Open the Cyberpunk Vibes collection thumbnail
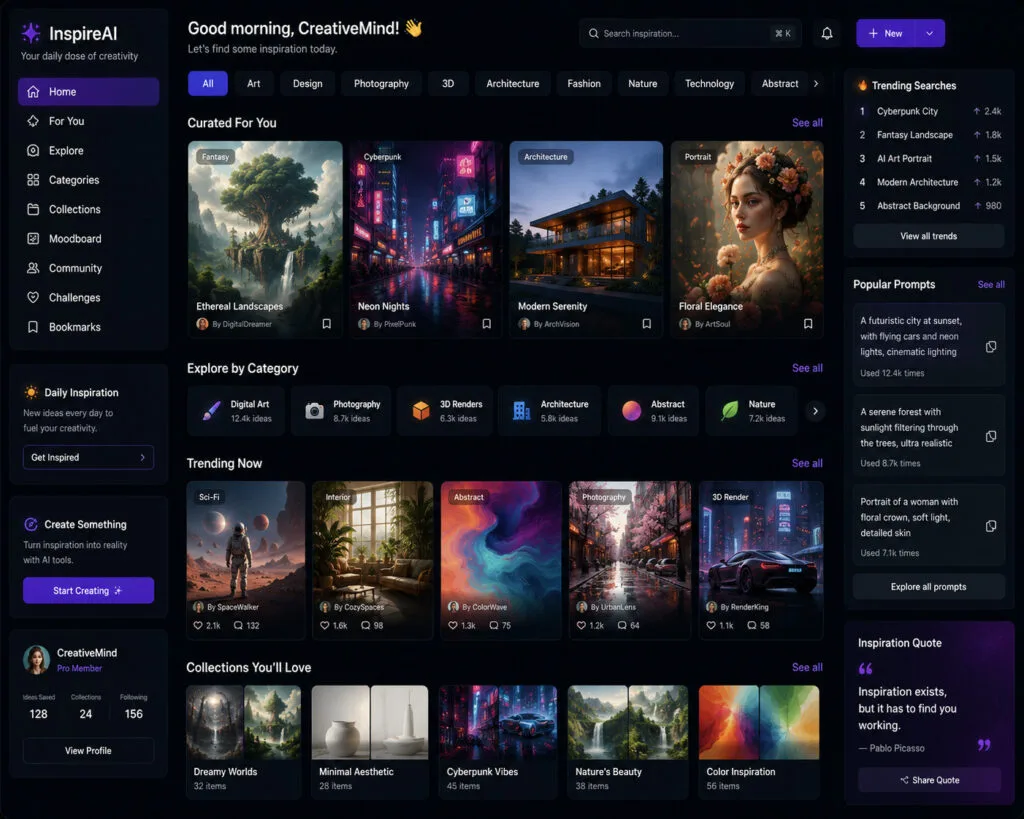1024x819 pixels. click(498, 722)
